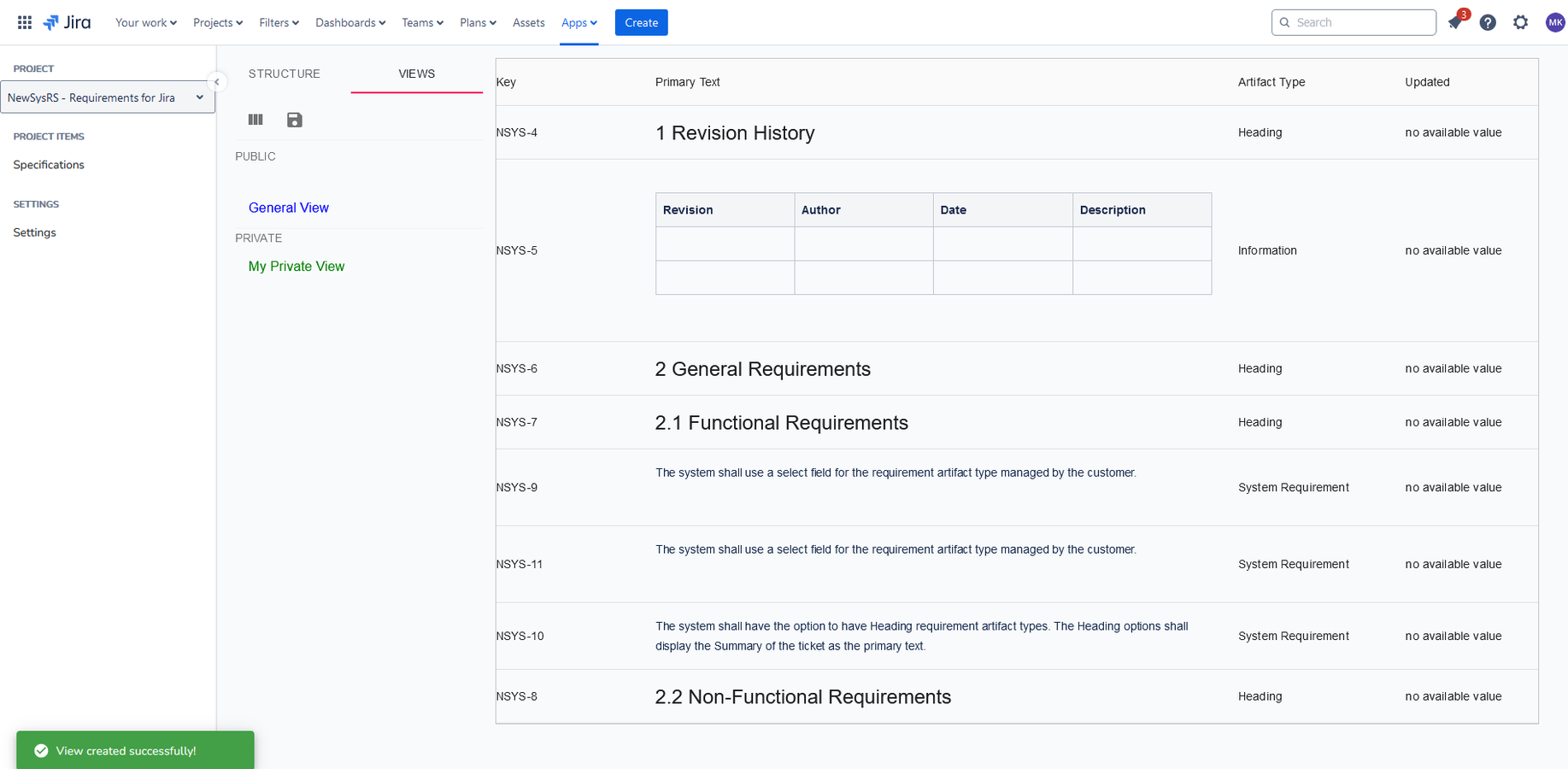1568x769 pixels.
Task: Click the Date table column header
Action: (1003, 210)
